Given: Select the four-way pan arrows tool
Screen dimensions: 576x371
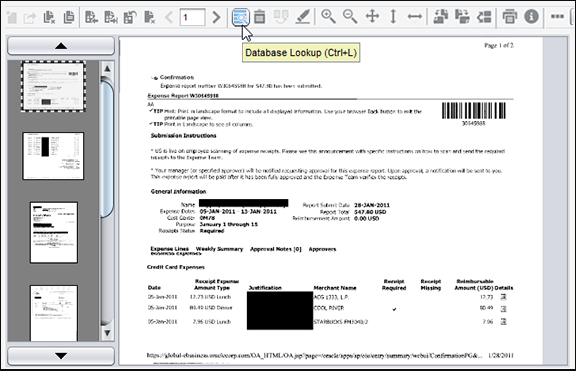Looking at the screenshot, I should 372,17.
